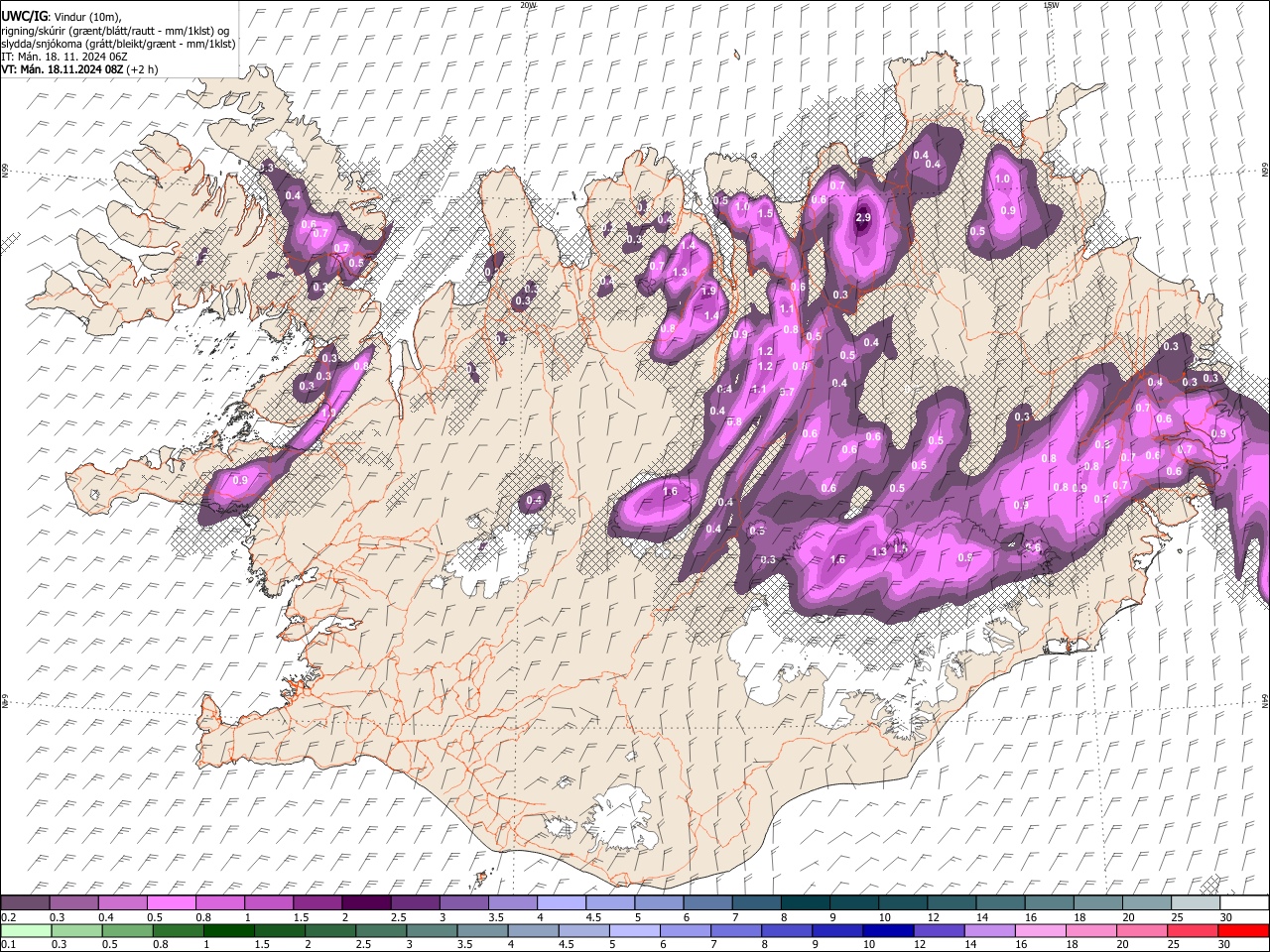Image resolution: width=1270 pixels, height=952 pixels.
Task: Click the lower legend swatch labeled 1
Action: click(x=229, y=930)
